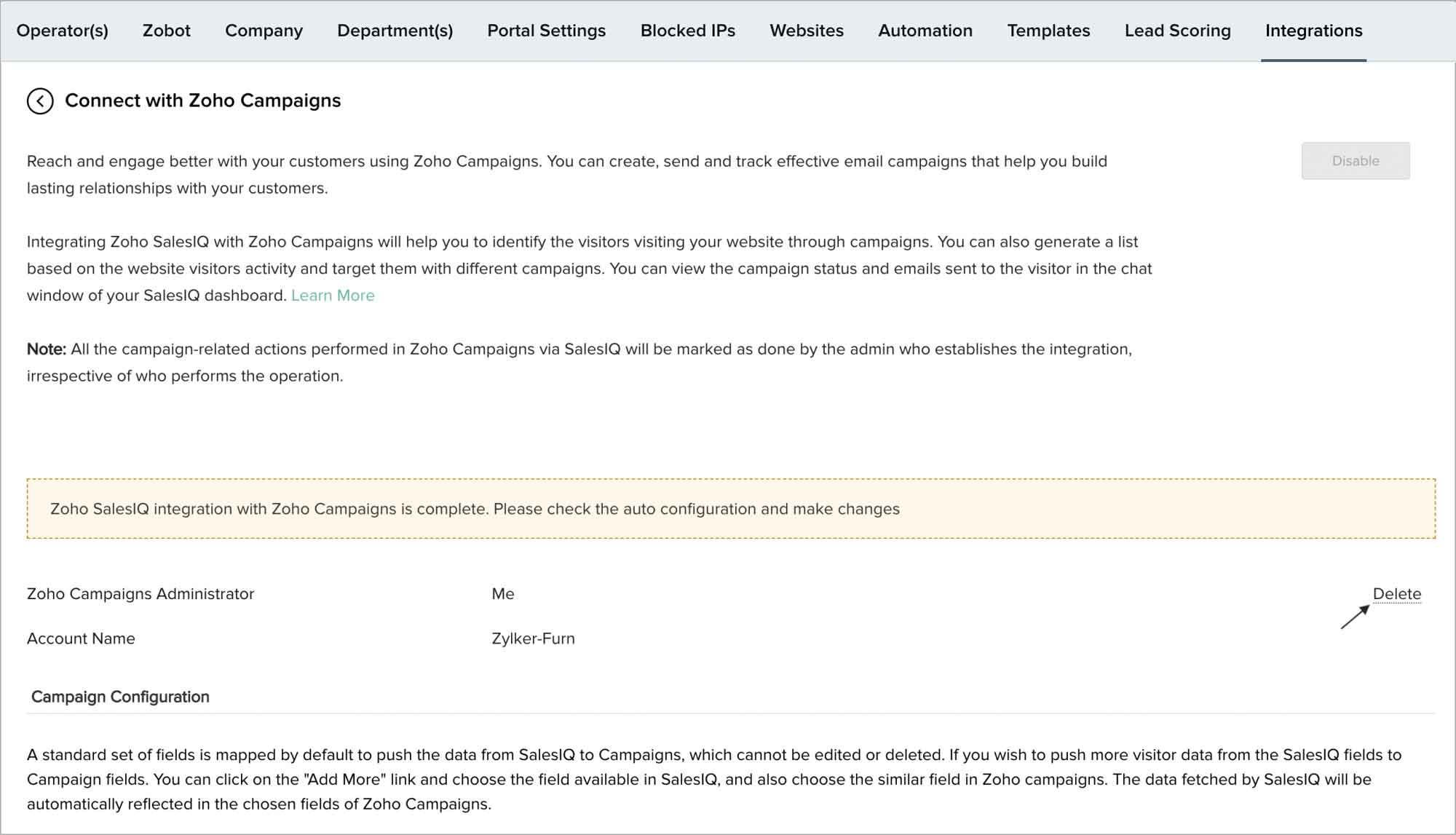
Task: Click the back arrow circle icon
Action: pos(40,101)
